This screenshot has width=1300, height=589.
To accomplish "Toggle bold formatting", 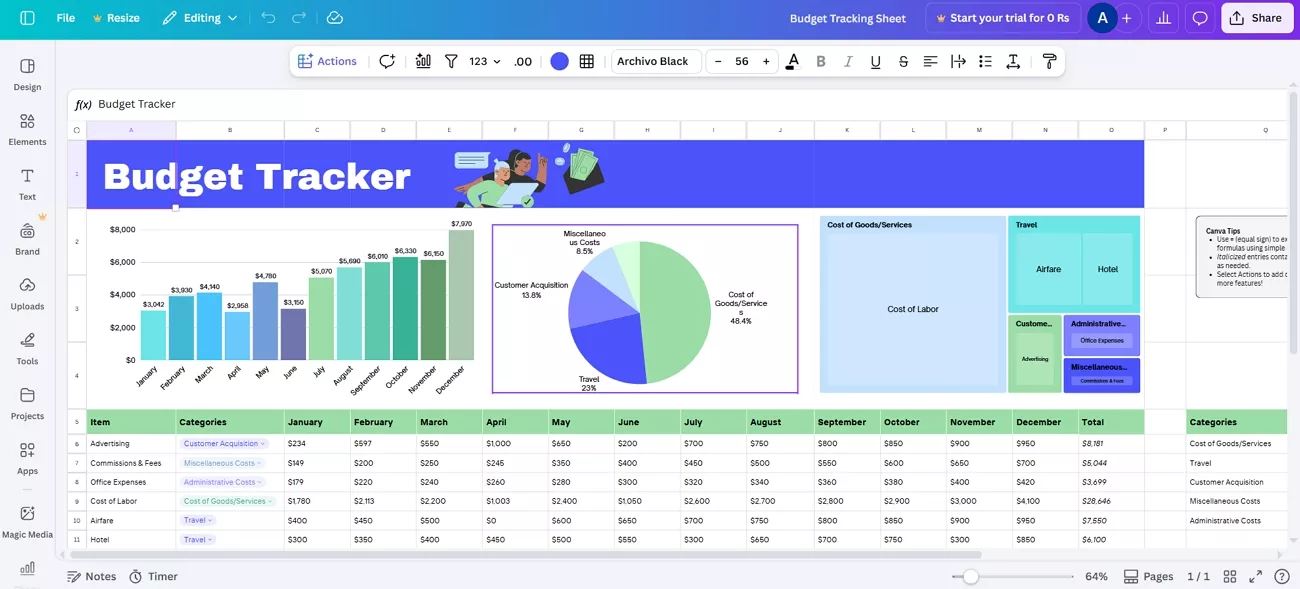I will click(x=820, y=61).
